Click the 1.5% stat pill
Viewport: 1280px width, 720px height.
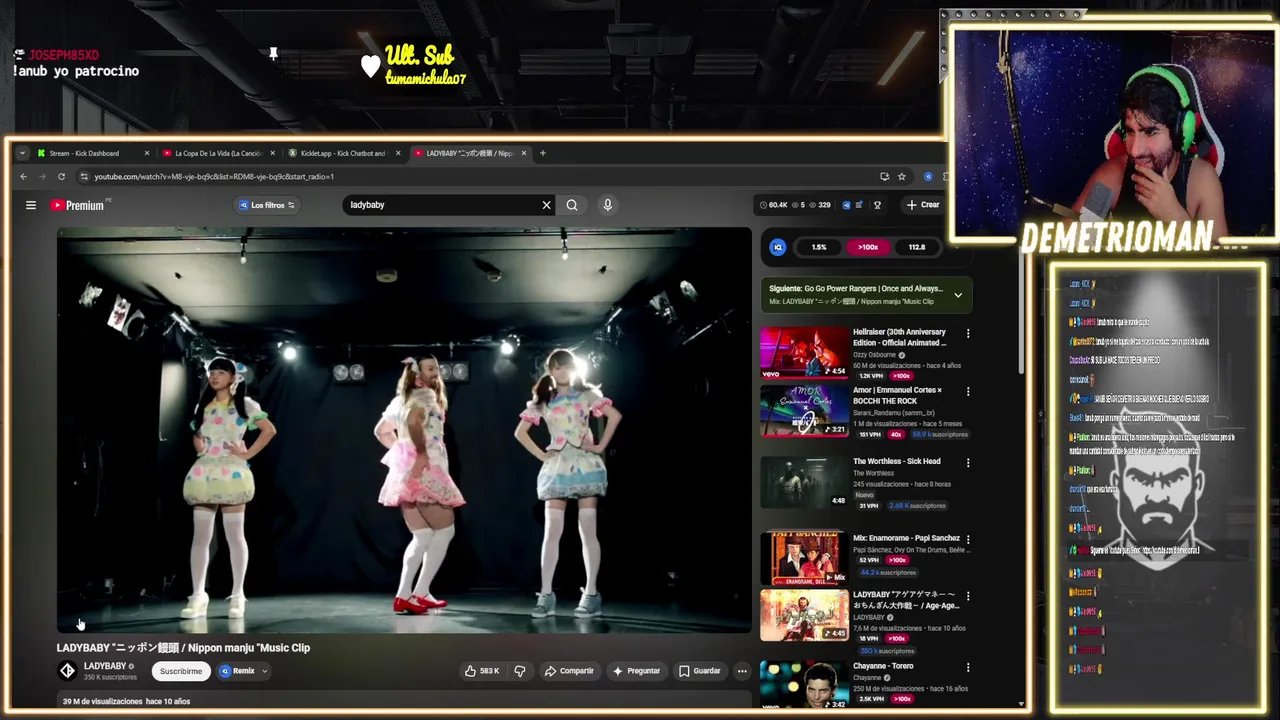(819, 247)
